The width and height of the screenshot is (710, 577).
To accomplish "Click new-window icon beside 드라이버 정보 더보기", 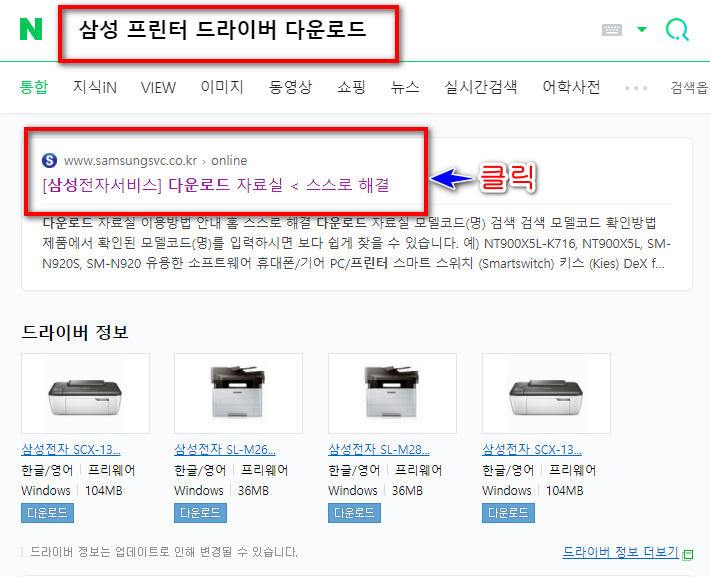I will pos(688,555).
